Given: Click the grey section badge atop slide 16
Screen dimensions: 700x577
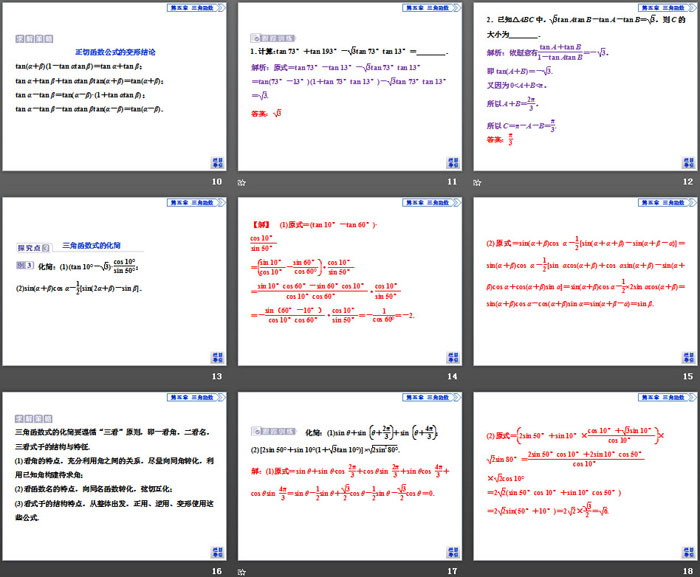Looking at the screenshot, I should (x=34, y=418).
